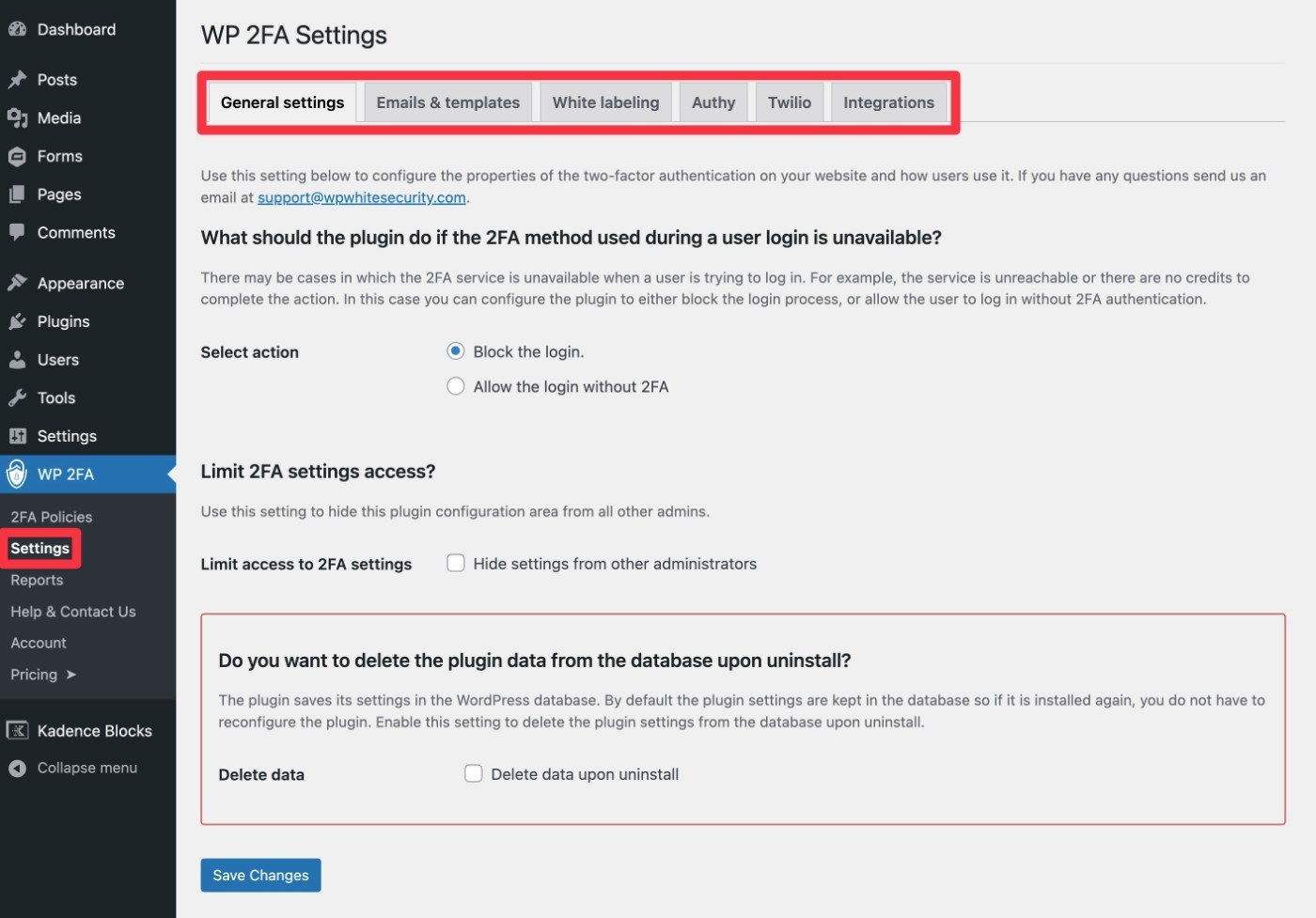
Task: Select the Block the login radio button
Action: coord(456,351)
